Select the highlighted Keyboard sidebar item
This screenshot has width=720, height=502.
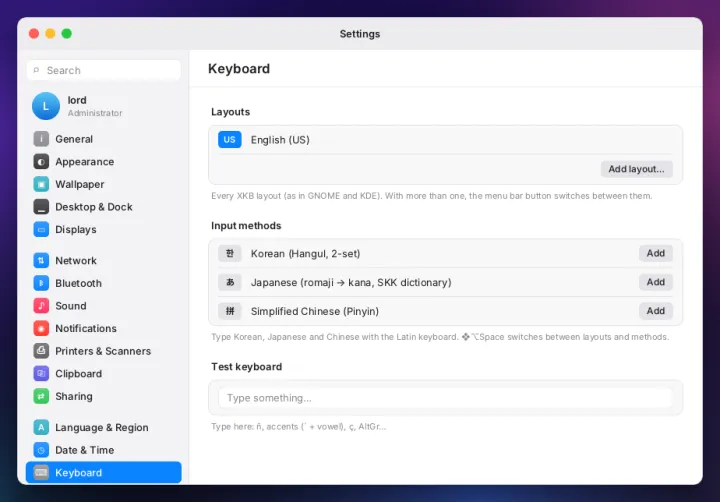104,472
